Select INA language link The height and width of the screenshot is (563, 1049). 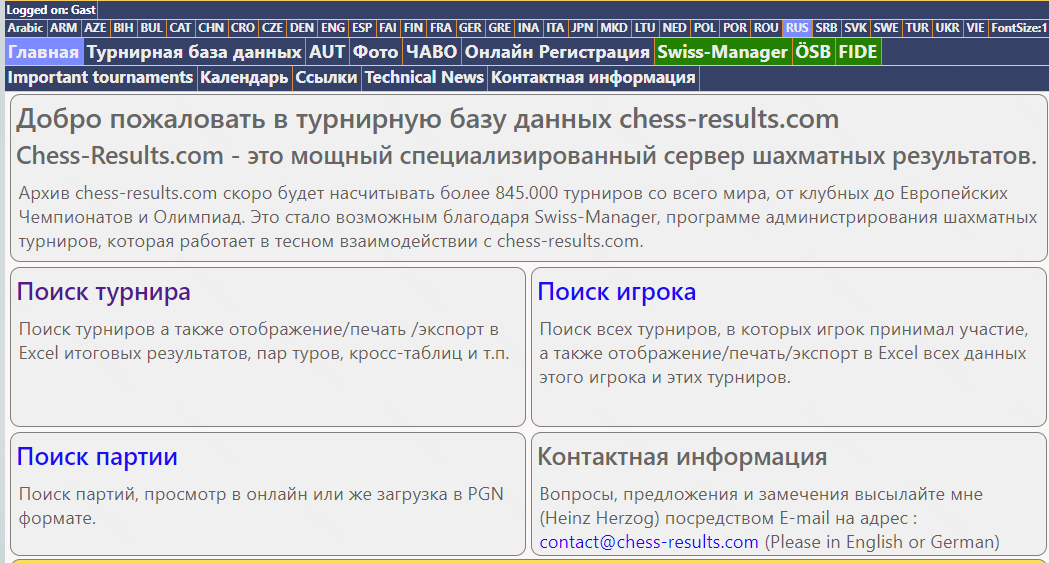click(x=529, y=28)
